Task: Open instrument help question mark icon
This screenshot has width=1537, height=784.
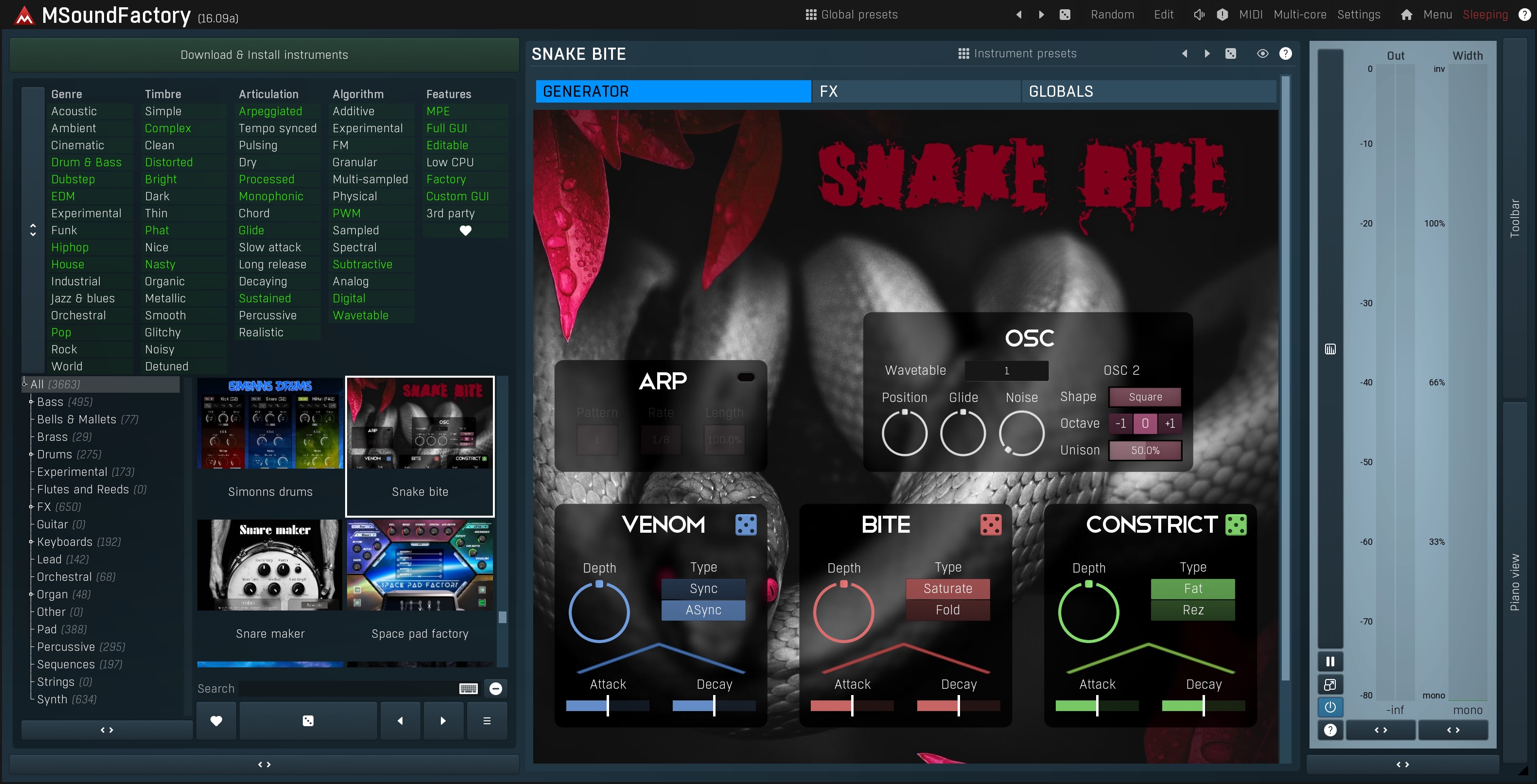Action: [x=1285, y=53]
